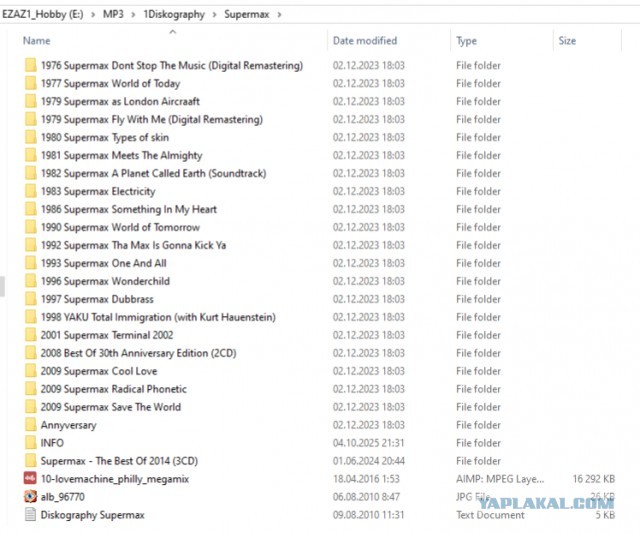Go to EZAZ1_Hobby (E:) in breadcrumb
Screen dimensions: 640x533
click(42, 14)
